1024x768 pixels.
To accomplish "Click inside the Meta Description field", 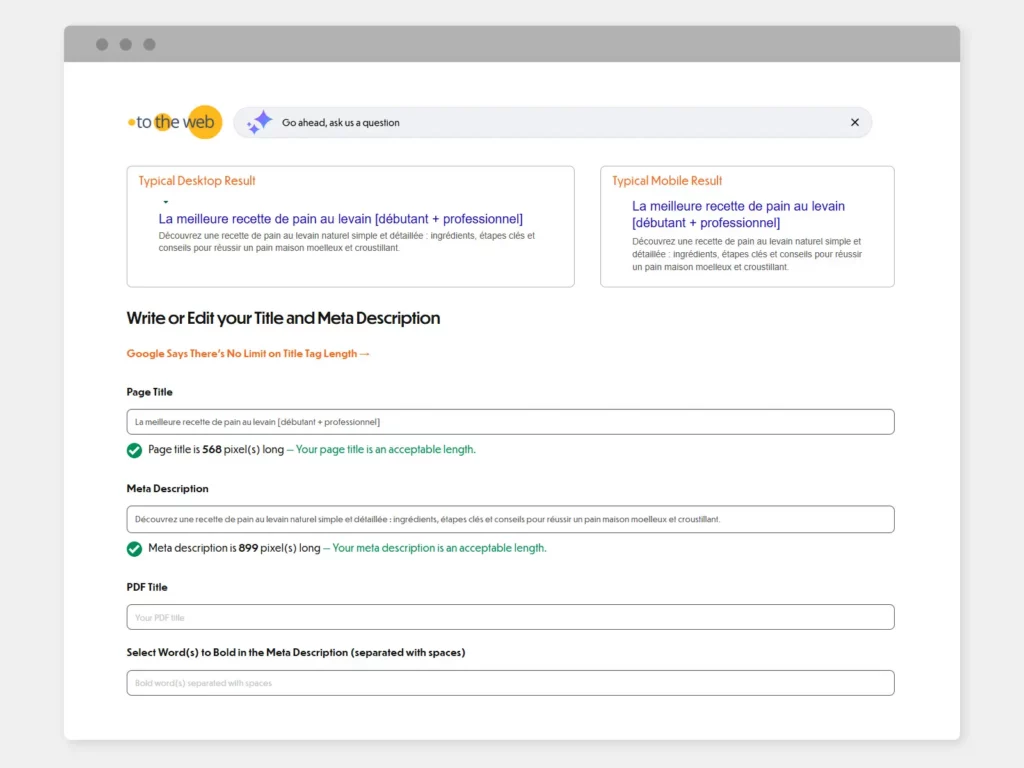I will coord(510,519).
